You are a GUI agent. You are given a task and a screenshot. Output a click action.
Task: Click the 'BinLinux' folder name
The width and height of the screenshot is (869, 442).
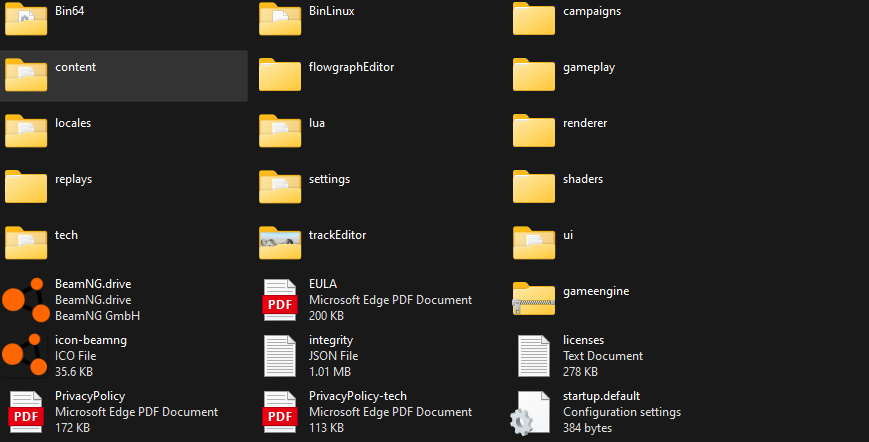pos(331,11)
